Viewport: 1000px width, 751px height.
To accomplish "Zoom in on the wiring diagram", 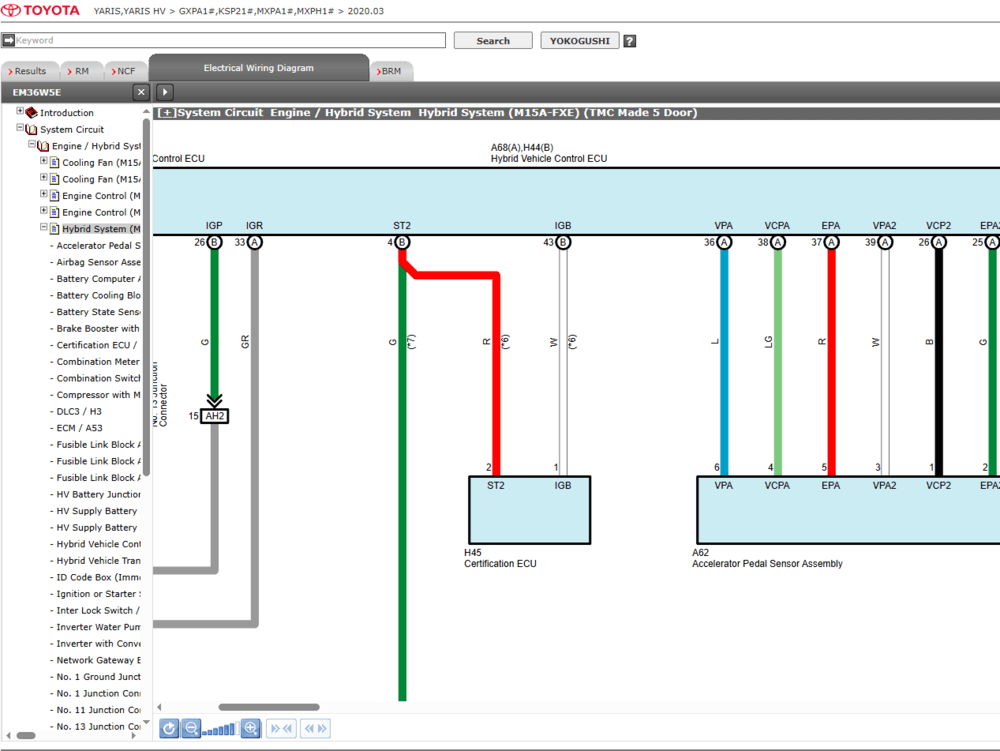I will (251, 729).
